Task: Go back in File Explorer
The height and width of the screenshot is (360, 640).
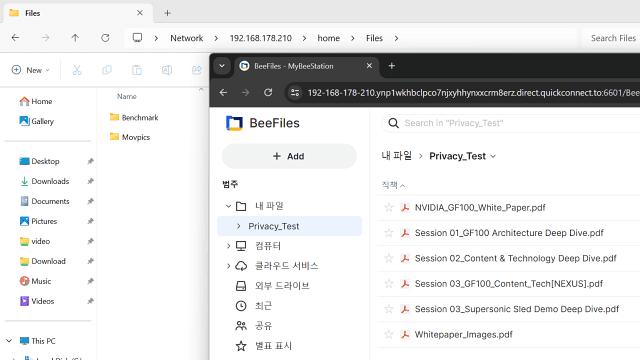Action: point(16,38)
